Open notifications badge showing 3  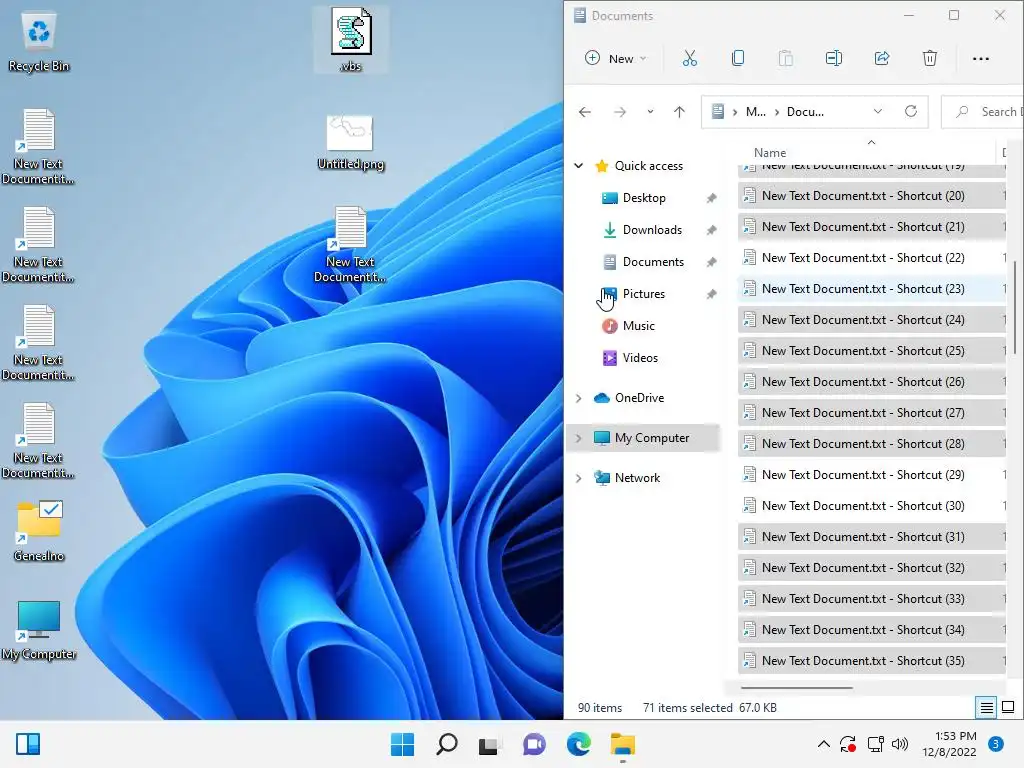[996, 744]
